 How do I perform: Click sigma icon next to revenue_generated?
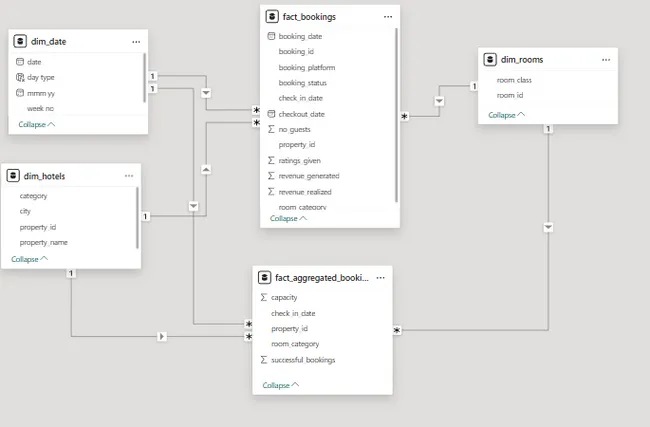click(271, 176)
